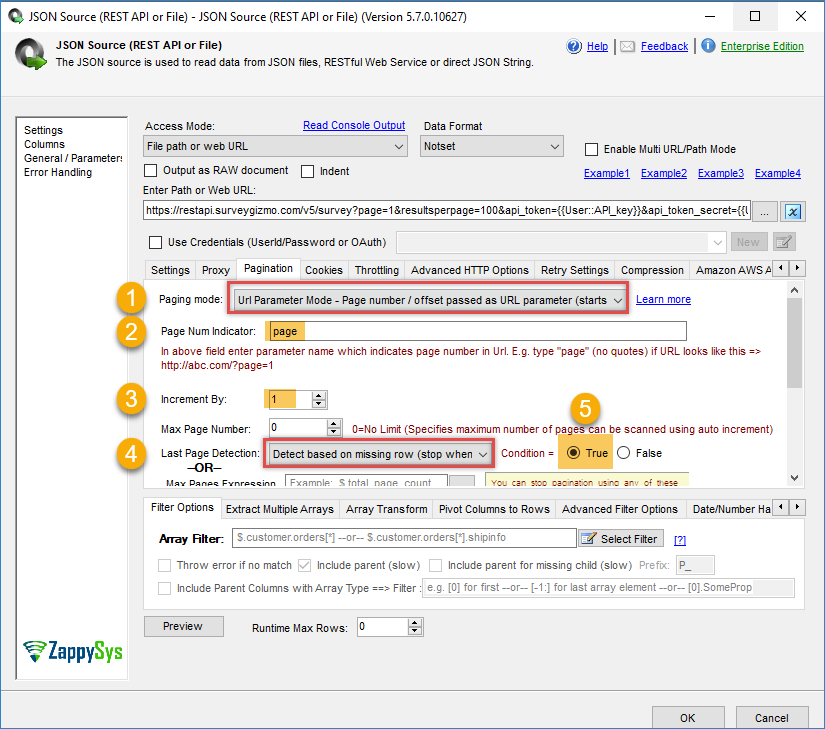Decrease the Increment By value
The width and height of the screenshot is (825, 729).
[x=319, y=404]
